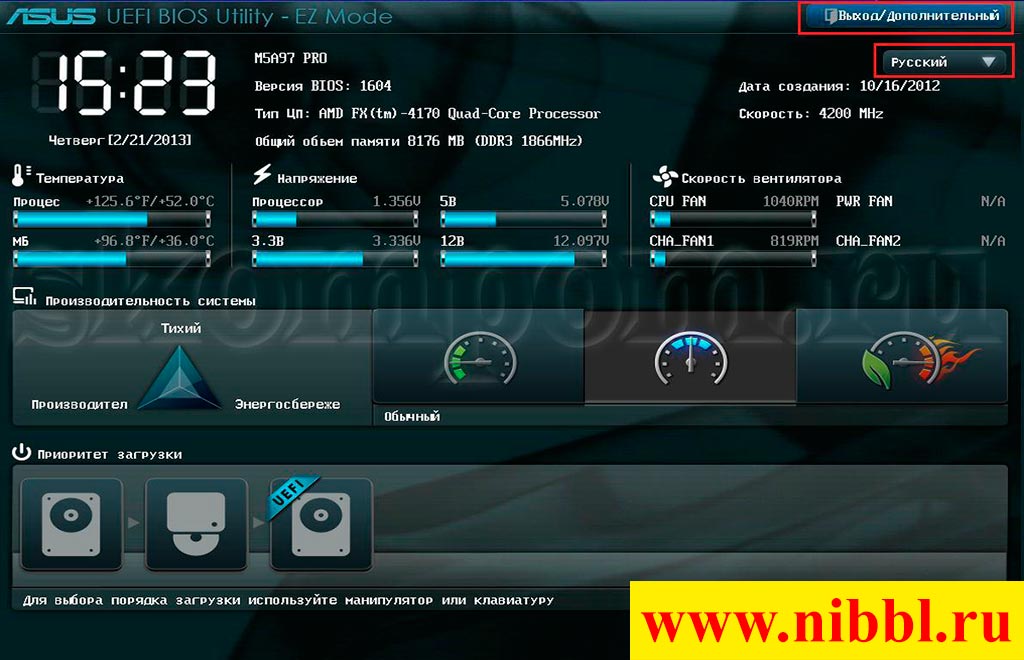Click the processor voltage 1.356V bar
Screen dimensions: 1024x660
[x=335, y=219]
